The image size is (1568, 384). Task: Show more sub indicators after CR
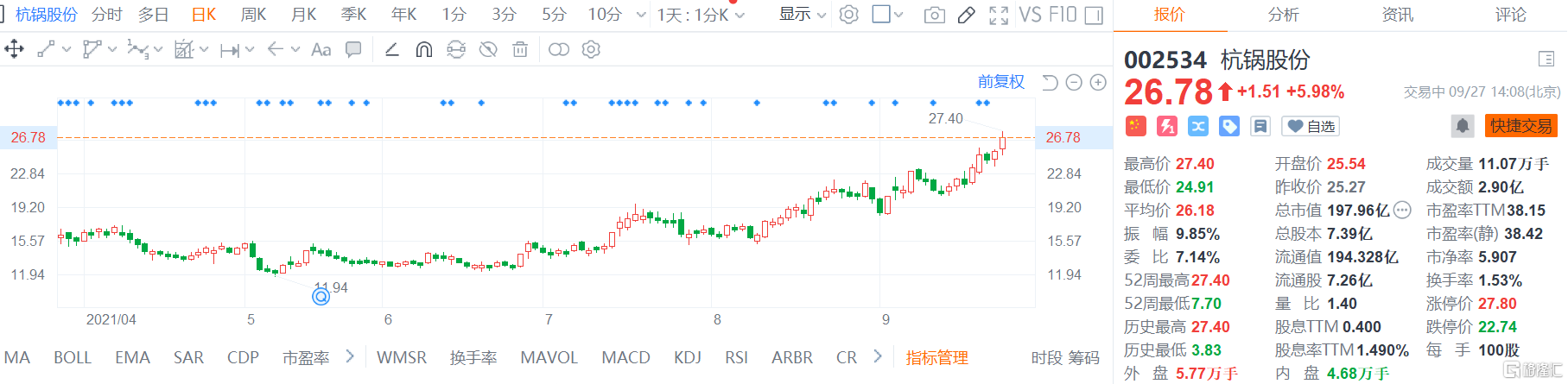[878, 356]
